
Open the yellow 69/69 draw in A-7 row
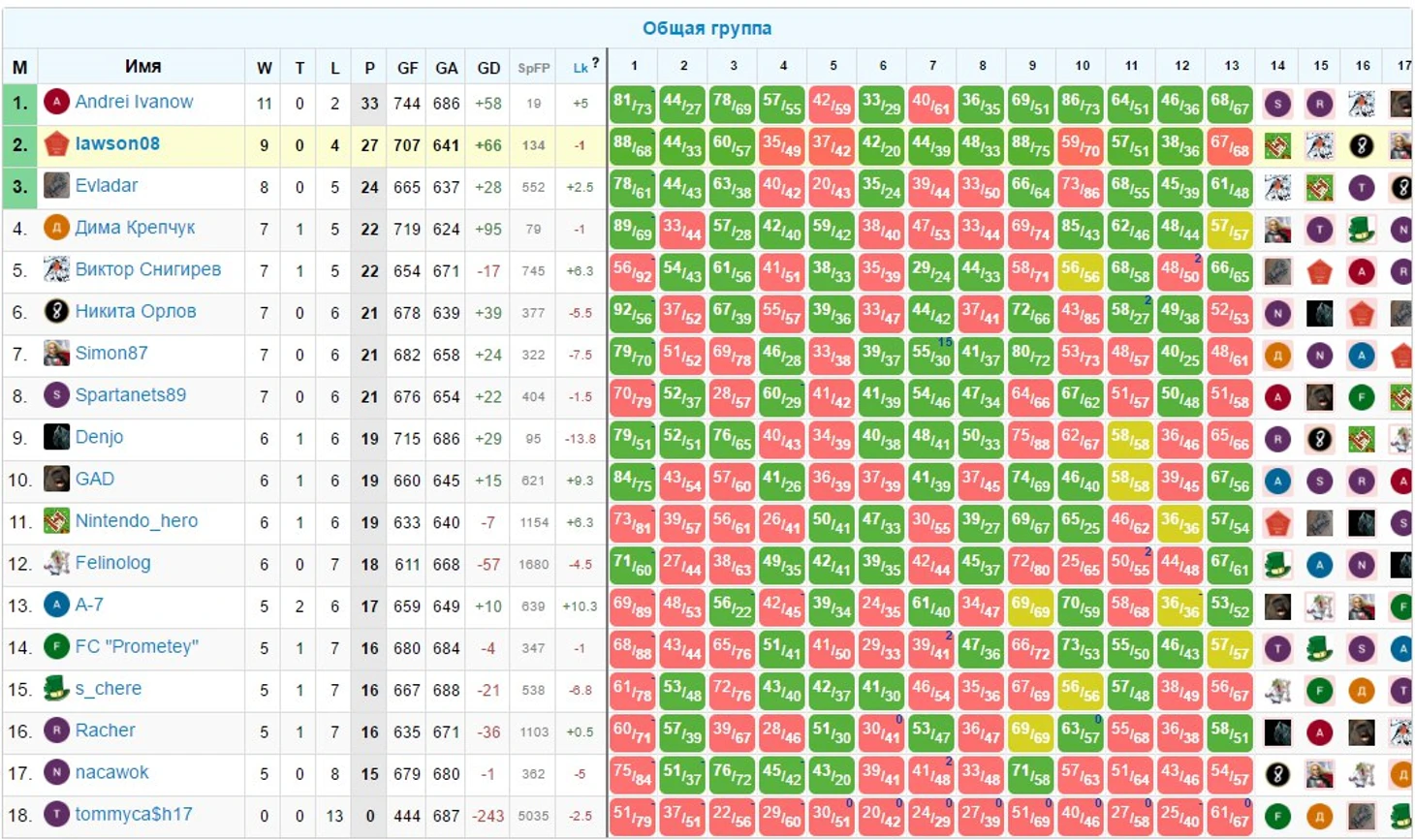point(1031,607)
